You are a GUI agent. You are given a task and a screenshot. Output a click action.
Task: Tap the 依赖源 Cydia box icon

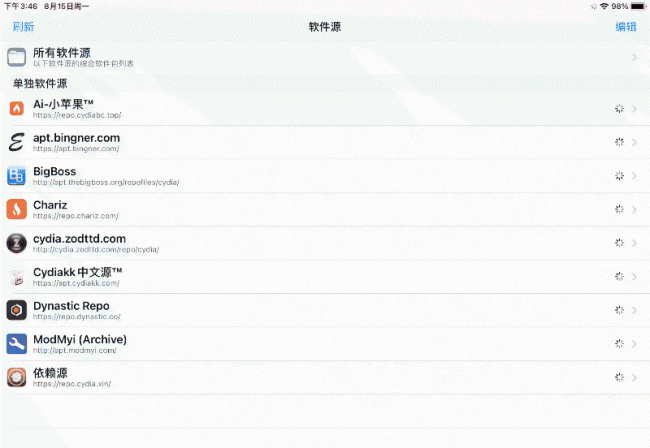(17, 377)
